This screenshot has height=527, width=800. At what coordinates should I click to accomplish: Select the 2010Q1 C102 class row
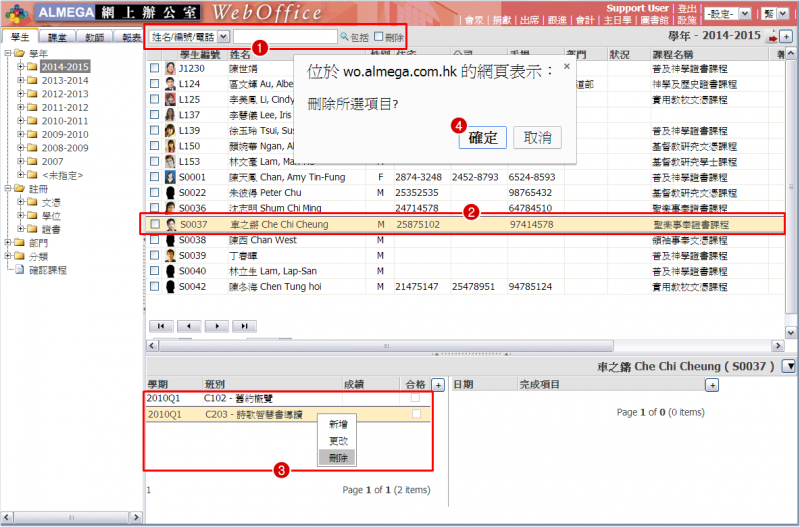coord(288,398)
